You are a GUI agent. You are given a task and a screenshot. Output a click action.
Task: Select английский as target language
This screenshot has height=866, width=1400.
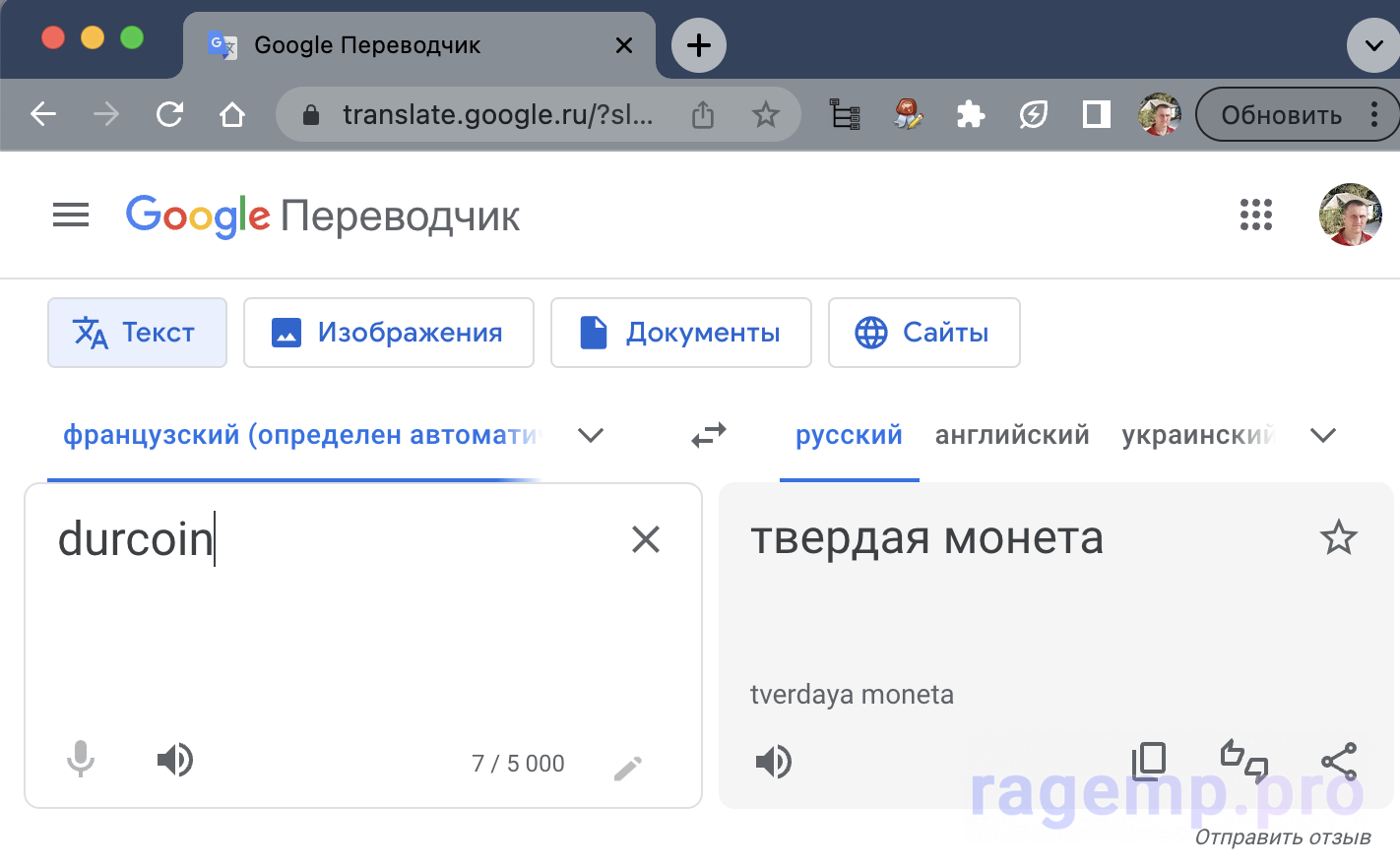click(x=1012, y=435)
